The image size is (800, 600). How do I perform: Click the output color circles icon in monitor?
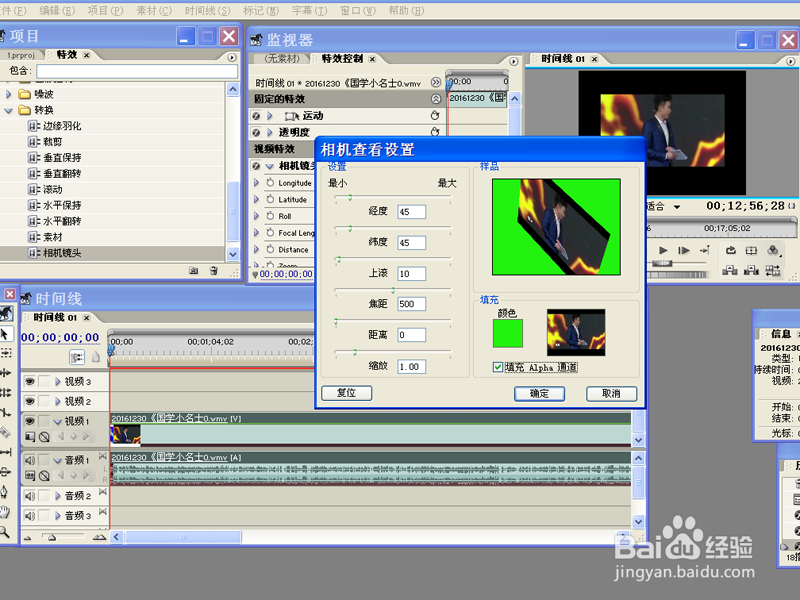point(773,251)
